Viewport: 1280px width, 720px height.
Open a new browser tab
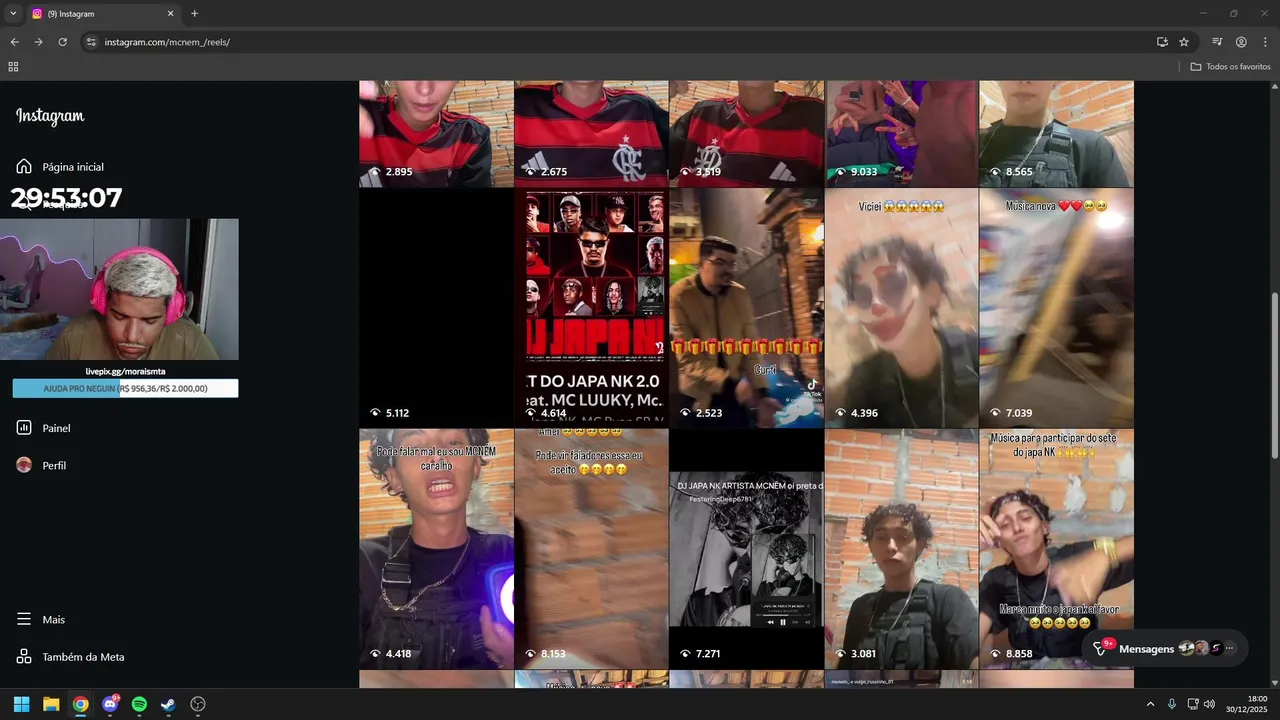(194, 14)
